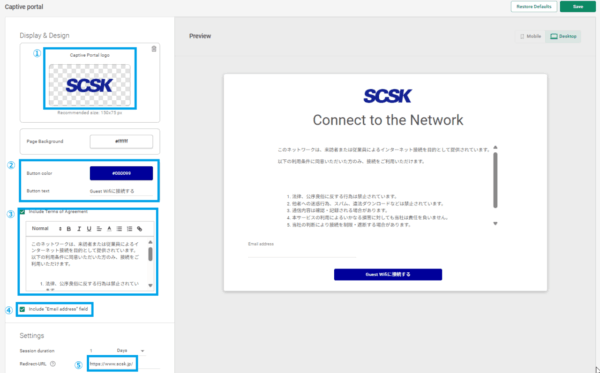
Task: Click the Save button
Action: point(578,7)
